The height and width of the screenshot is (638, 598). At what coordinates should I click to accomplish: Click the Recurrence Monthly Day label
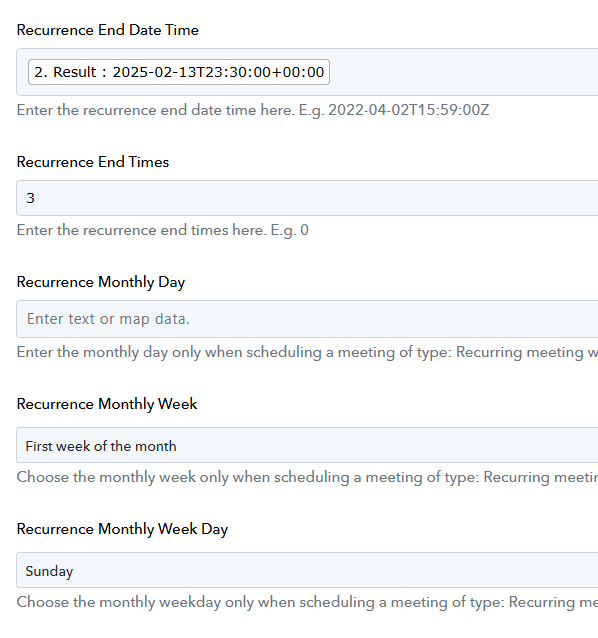[101, 282]
